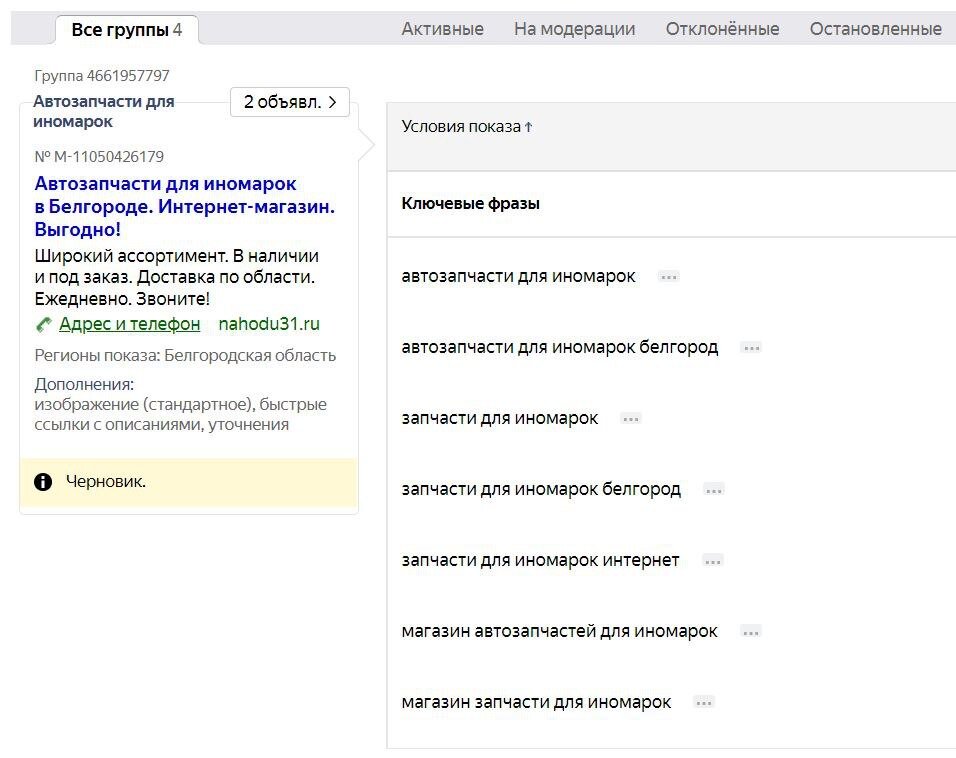Expand the «2 объявл.» panel
Viewport: 956px width, 758px height.
(290, 101)
